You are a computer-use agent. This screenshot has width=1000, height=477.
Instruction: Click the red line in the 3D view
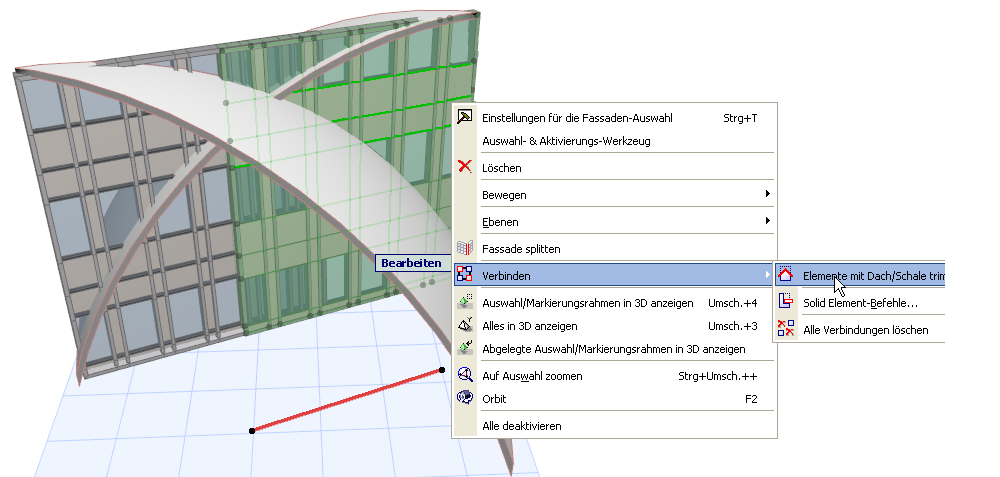[347, 400]
